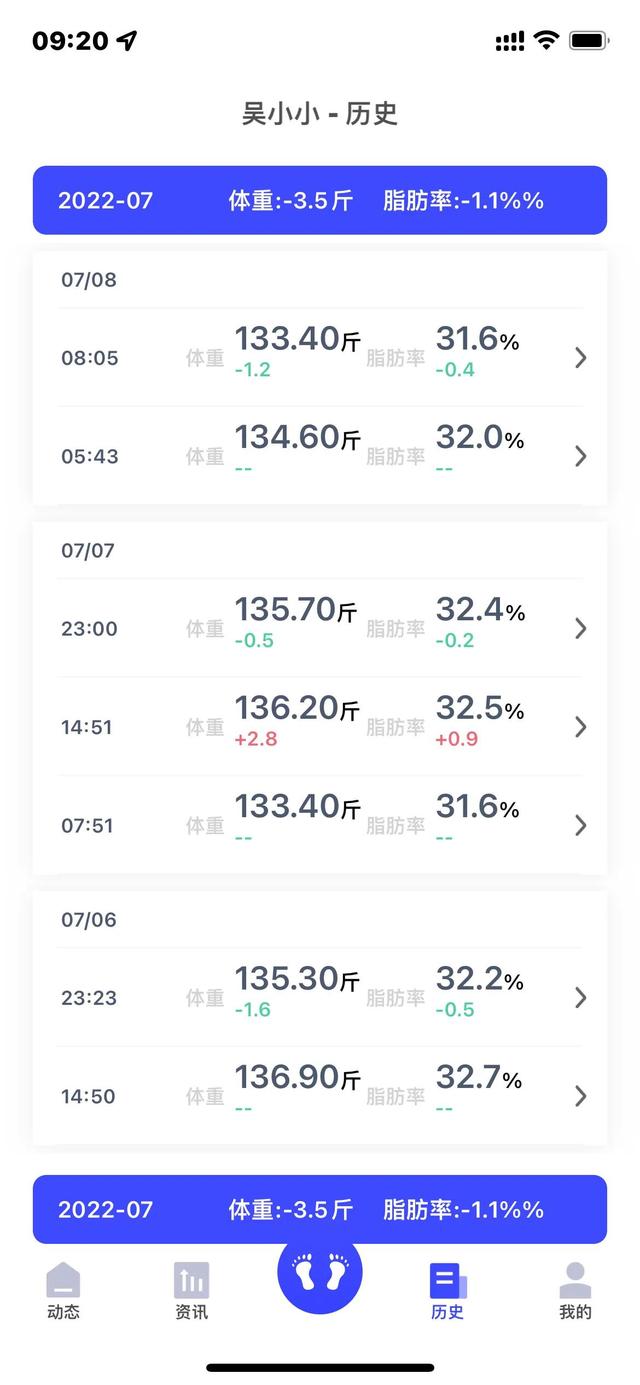The image size is (640, 1385).
Task: Open the 07/07 07:51 record arrow
Action: (580, 825)
